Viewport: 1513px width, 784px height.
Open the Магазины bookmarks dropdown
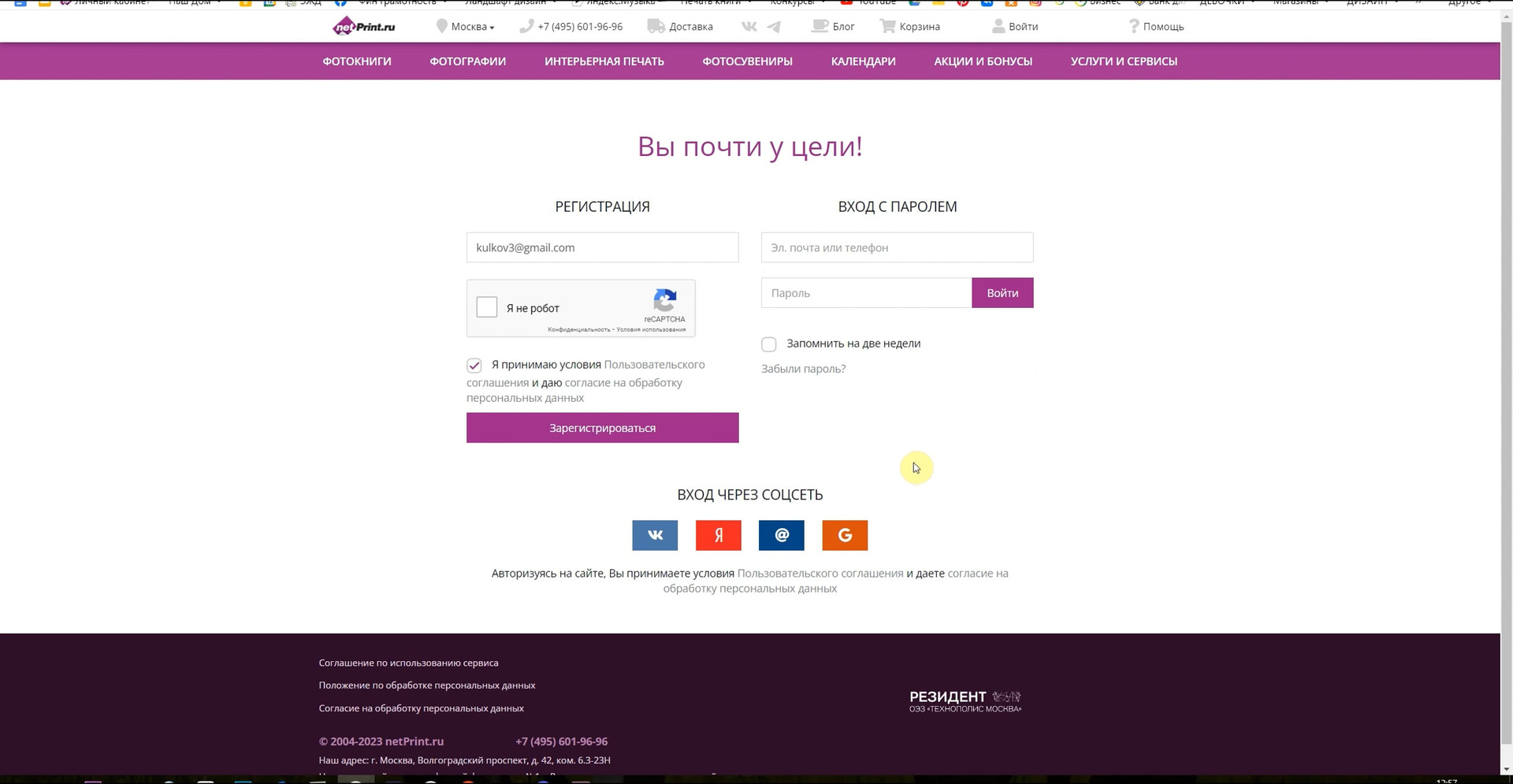pyautogui.click(x=1297, y=2)
